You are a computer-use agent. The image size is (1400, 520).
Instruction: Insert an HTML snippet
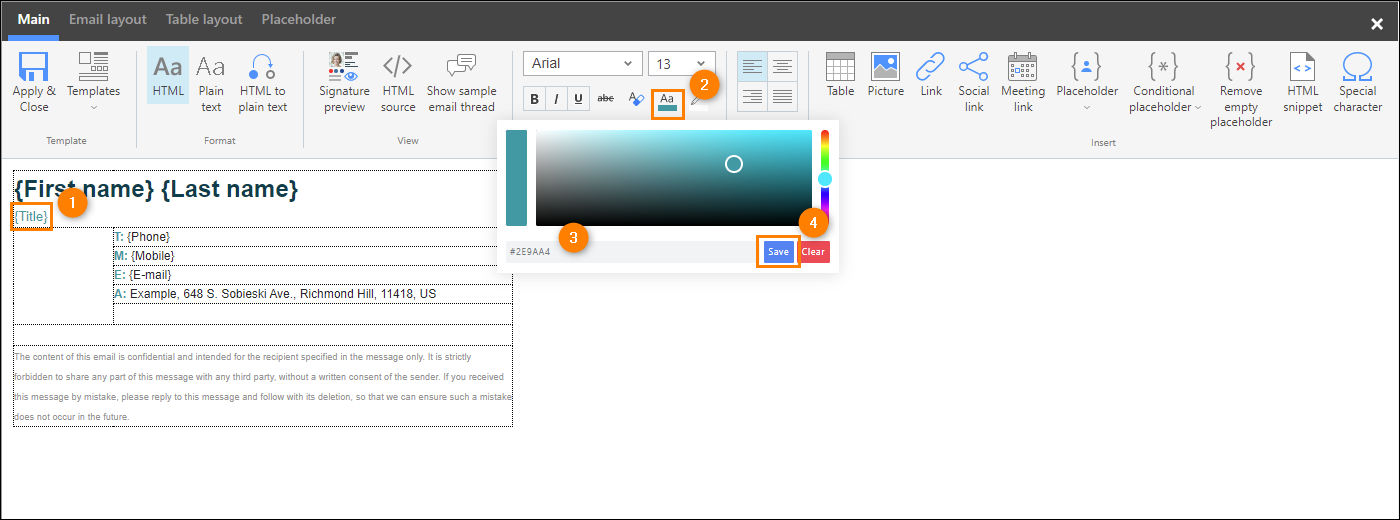1303,82
